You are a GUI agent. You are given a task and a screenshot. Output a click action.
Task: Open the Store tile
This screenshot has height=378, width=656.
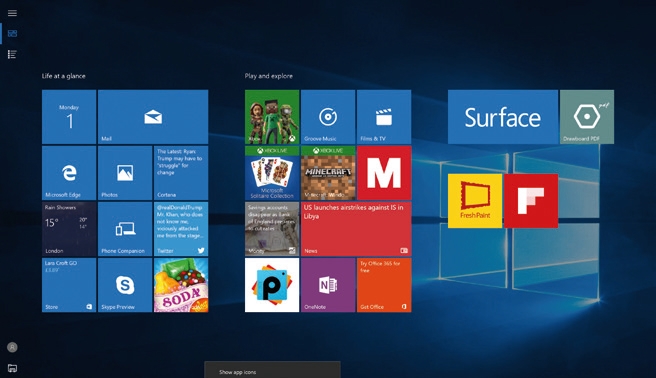[x=69, y=285]
